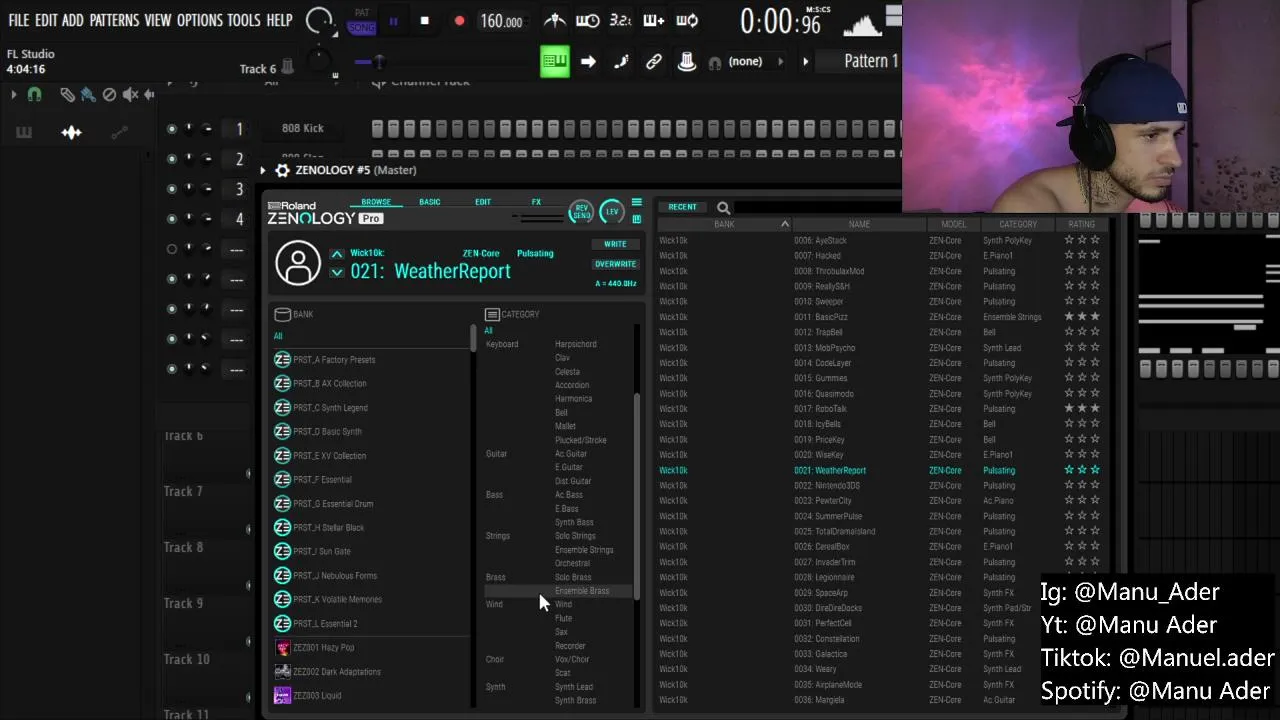Select next tone with down arrow

pos(337,272)
